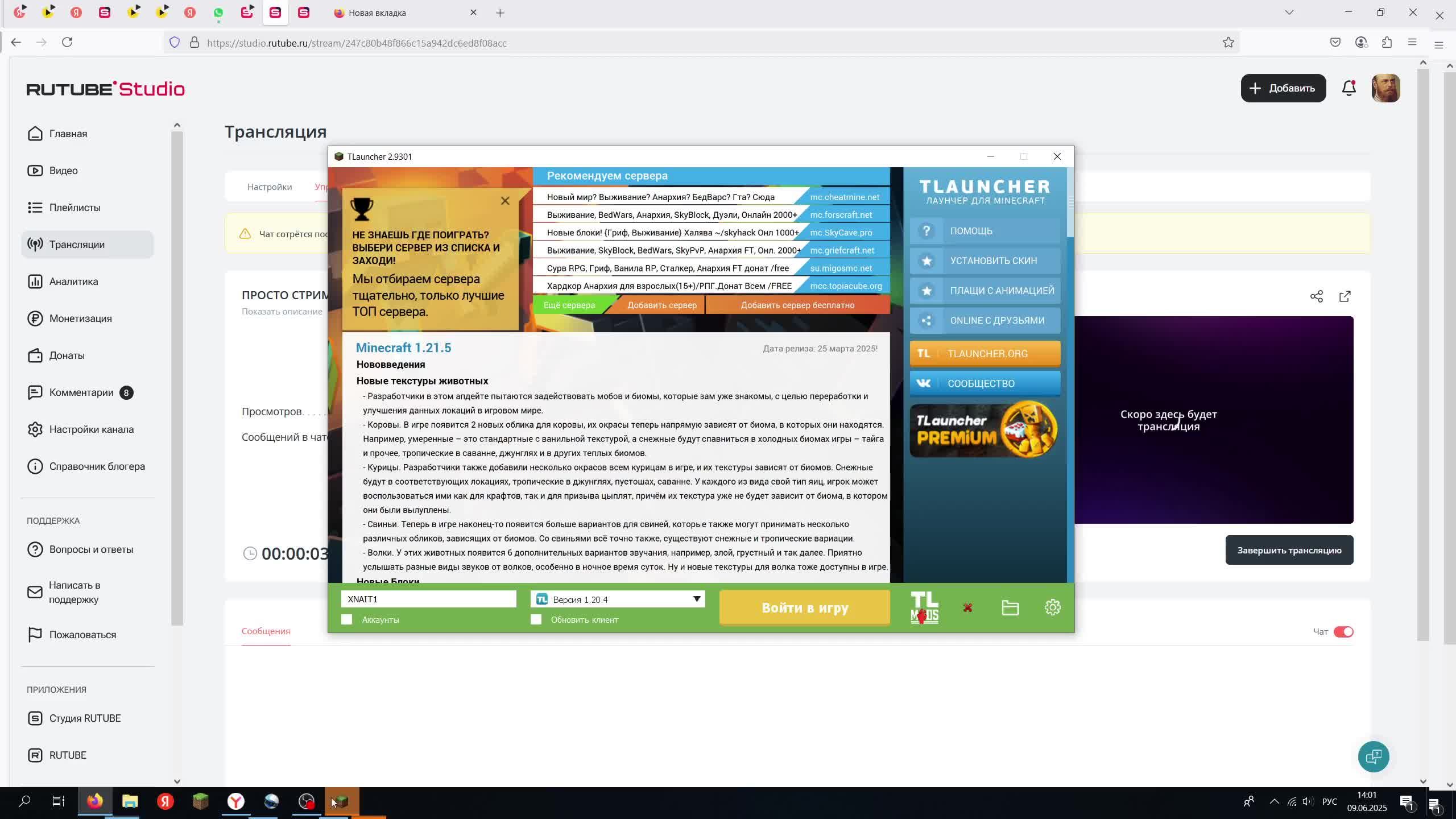This screenshot has height=819, width=1456.
Task: Open OBS Studio from taskbar
Action: click(x=307, y=802)
